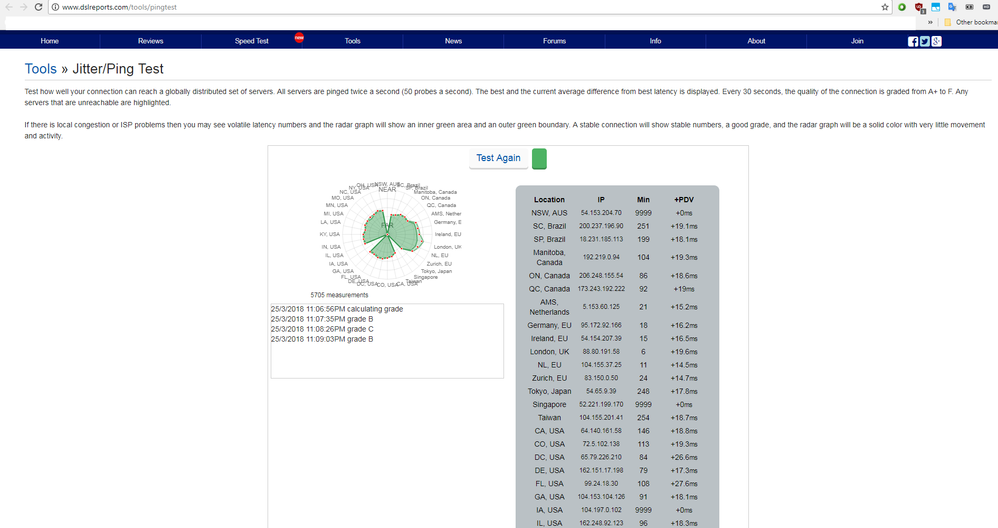
Task: Open the uBlock shield extension icon
Action: 918,7
